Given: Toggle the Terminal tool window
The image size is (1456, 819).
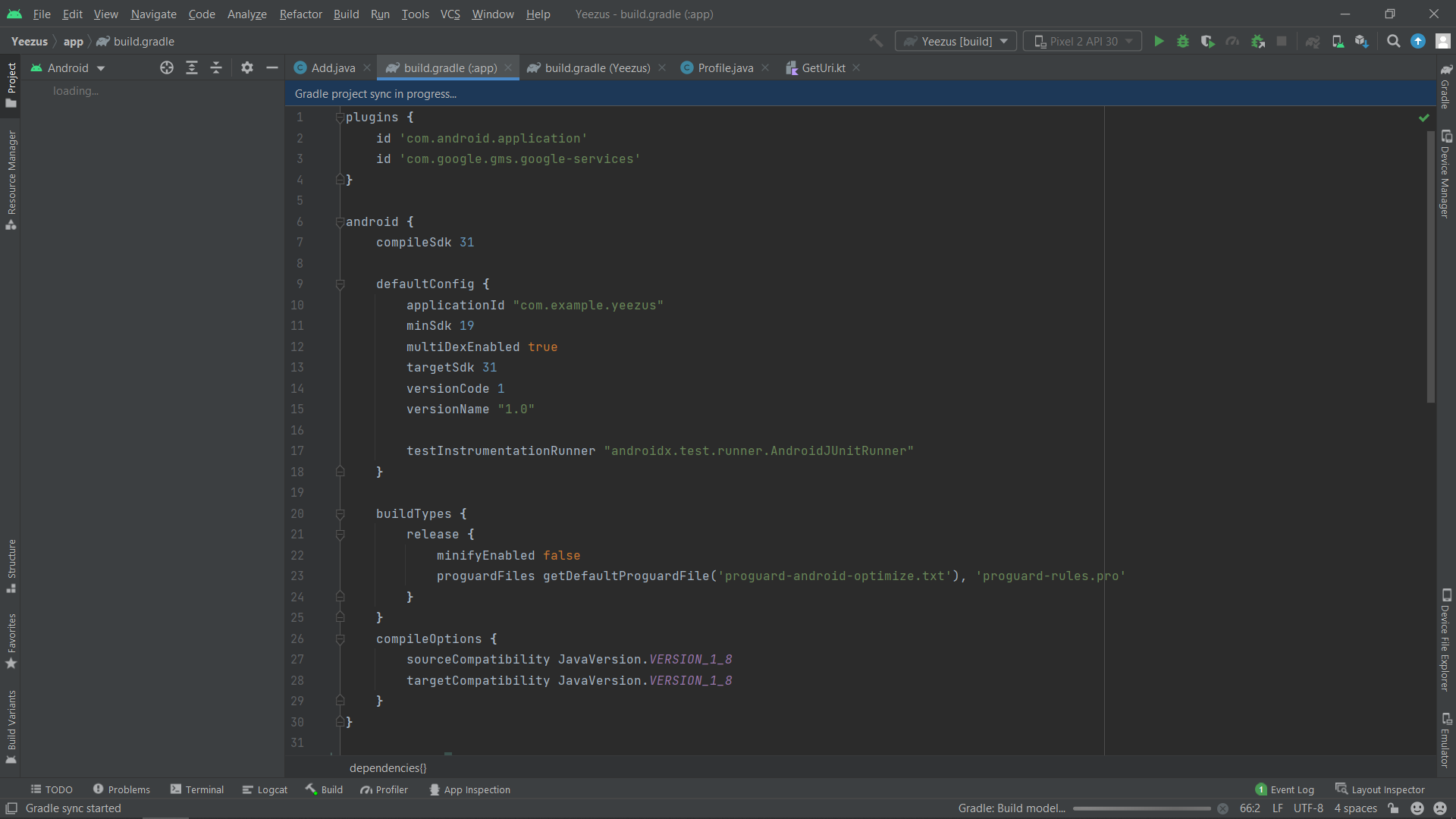Looking at the screenshot, I should pyautogui.click(x=196, y=789).
